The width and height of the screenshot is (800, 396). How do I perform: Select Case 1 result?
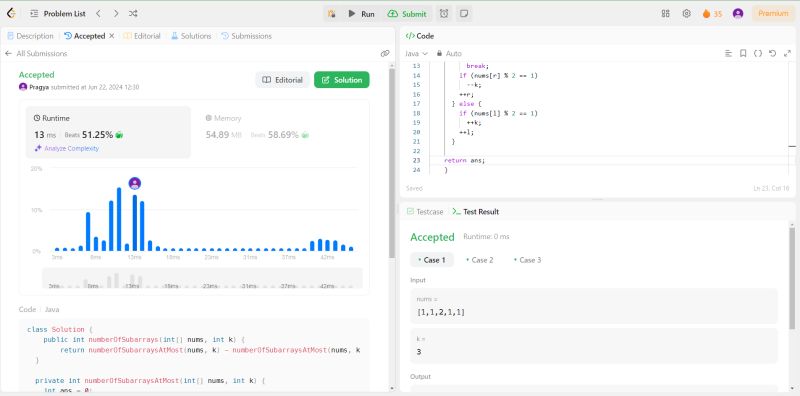pyautogui.click(x=432, y=260)
